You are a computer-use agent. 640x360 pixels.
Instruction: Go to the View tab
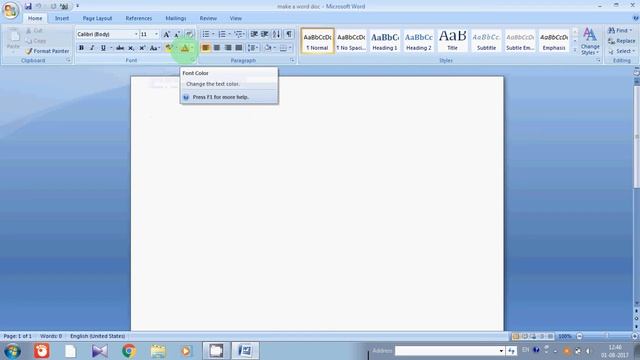[x=236, y=18]
